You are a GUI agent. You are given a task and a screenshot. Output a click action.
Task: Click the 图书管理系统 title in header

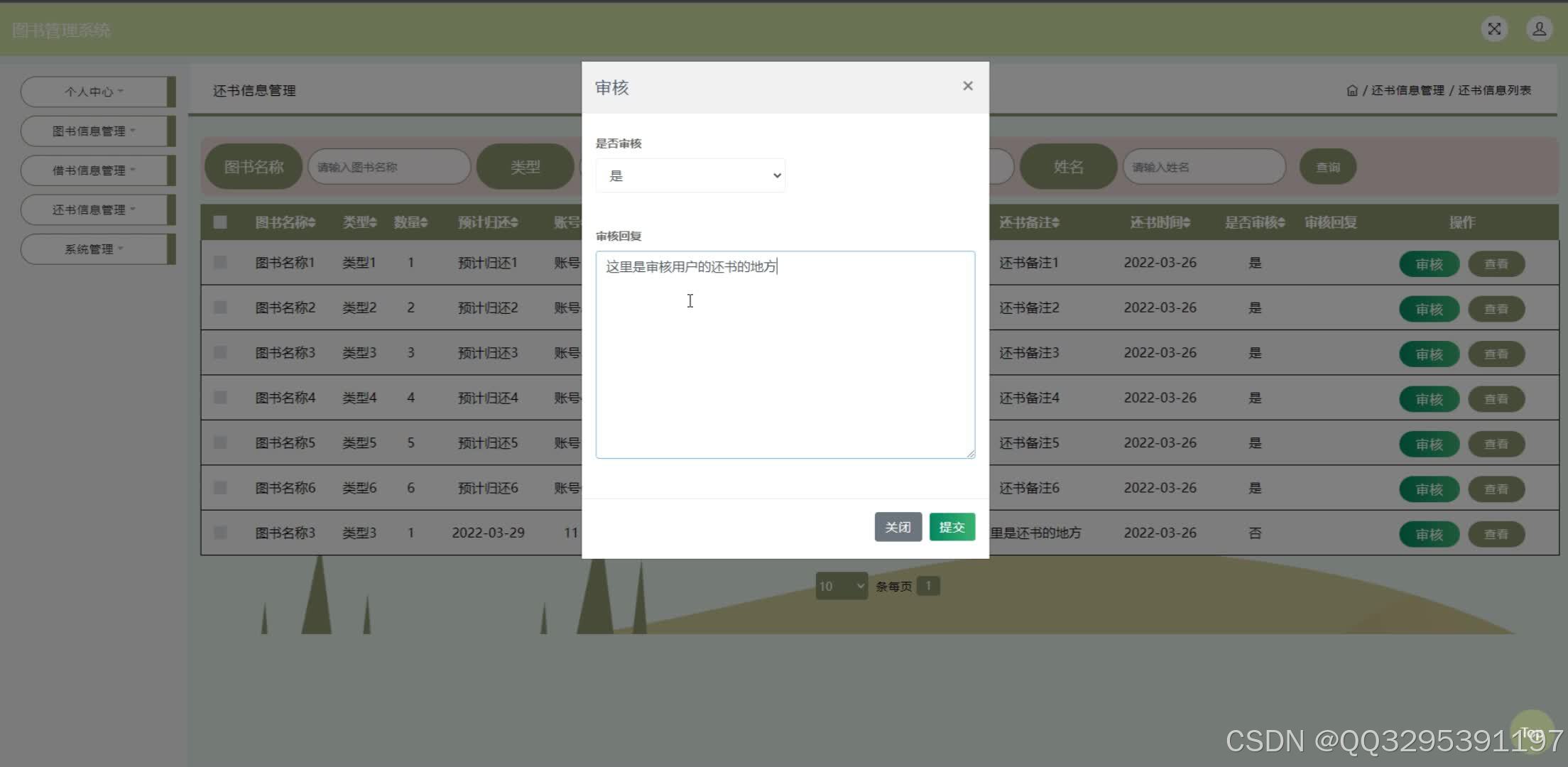click(61, 31)
